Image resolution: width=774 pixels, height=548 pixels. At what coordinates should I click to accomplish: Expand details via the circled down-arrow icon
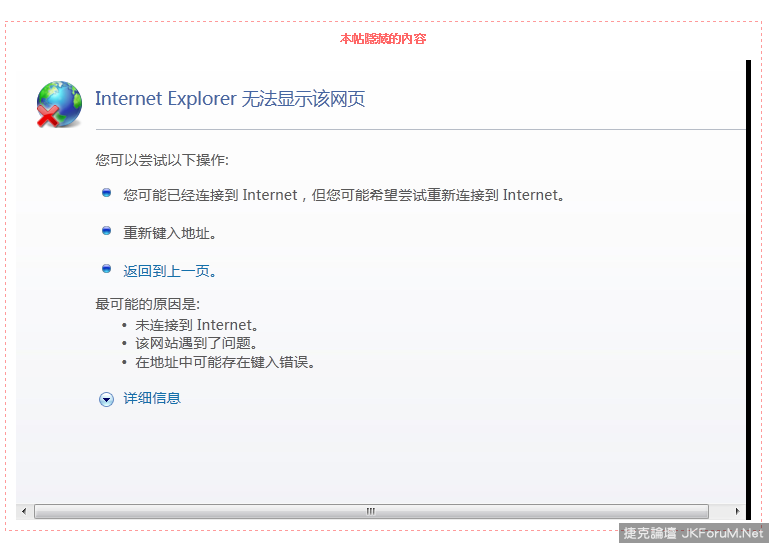(x=106, y=399)
